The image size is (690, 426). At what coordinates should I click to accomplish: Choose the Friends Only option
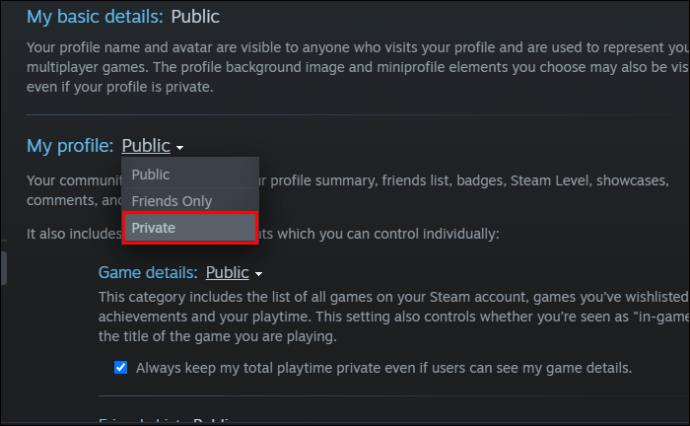coord(190,201)
